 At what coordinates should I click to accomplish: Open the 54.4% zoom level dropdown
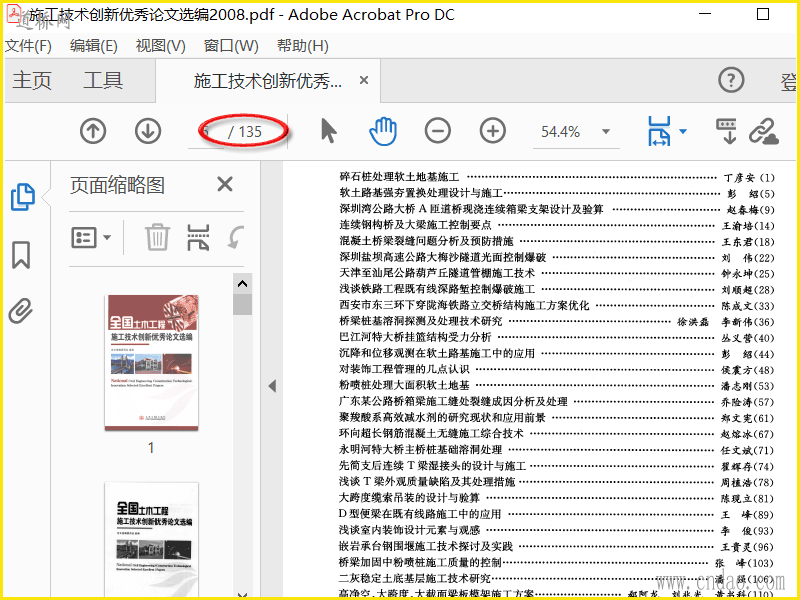(606, 132)
